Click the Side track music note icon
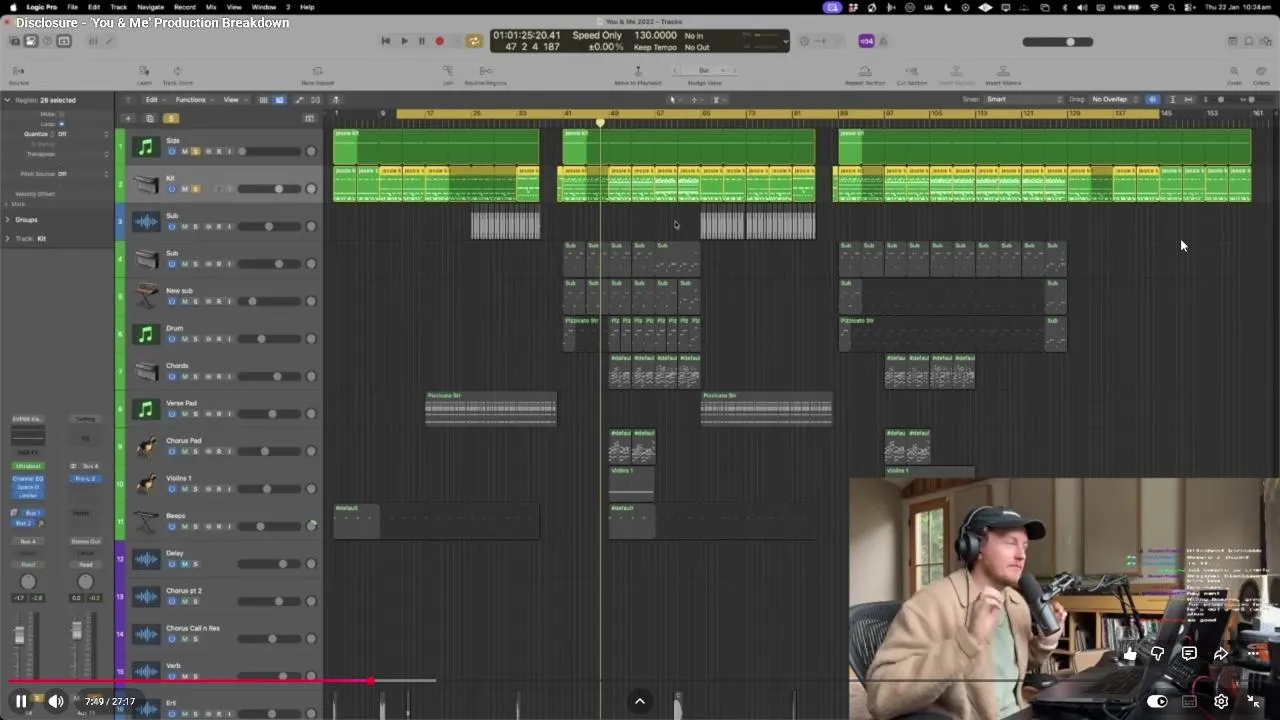Viewport: 1280px width, 720px height. pos(146,147)
